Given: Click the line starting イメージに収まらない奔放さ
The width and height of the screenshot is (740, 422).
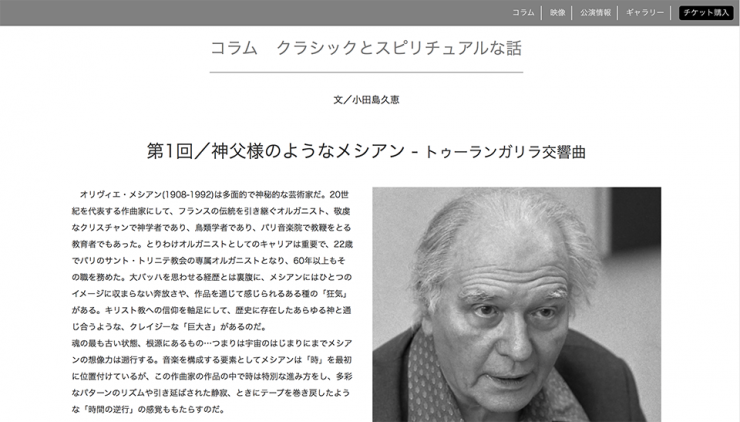Looking at the screenshot, I should pyautogui.click(x=210, y=294).
